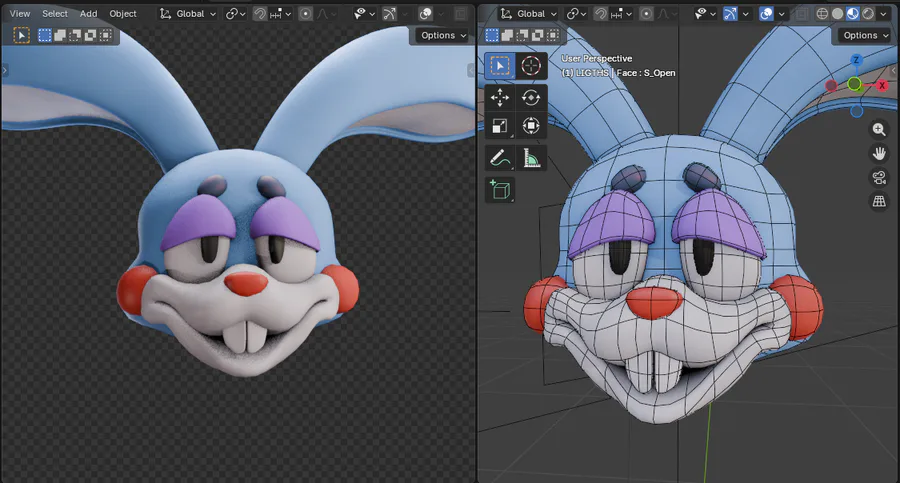Open Global orientation dropdown in left viewport
Screen dimensions: 900x483
click(x=189, y=14)
